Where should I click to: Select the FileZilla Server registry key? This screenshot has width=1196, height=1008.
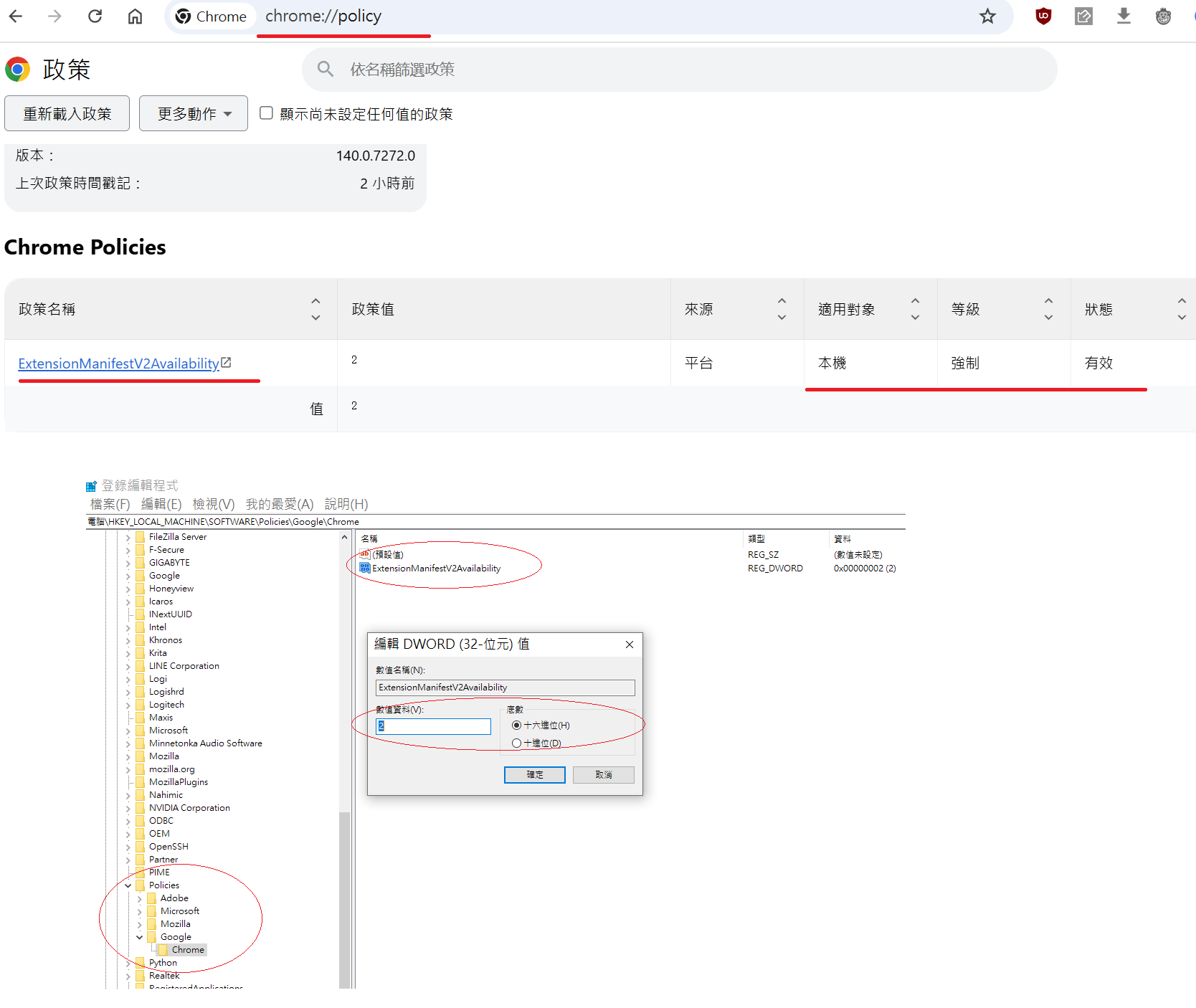[x=178, y=537]
